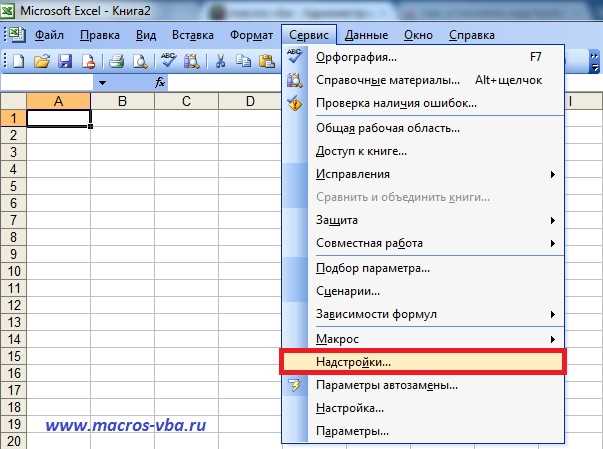Click the formula bar input
Viewport: 603px width, 449px height.
(x=225, y=83)
